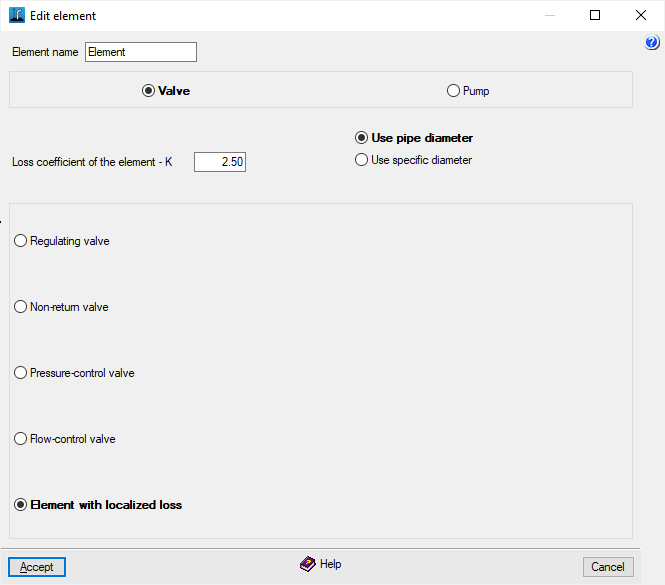Click the purple Help book icon
Viewport: 665px width, 585px height.
307,564
